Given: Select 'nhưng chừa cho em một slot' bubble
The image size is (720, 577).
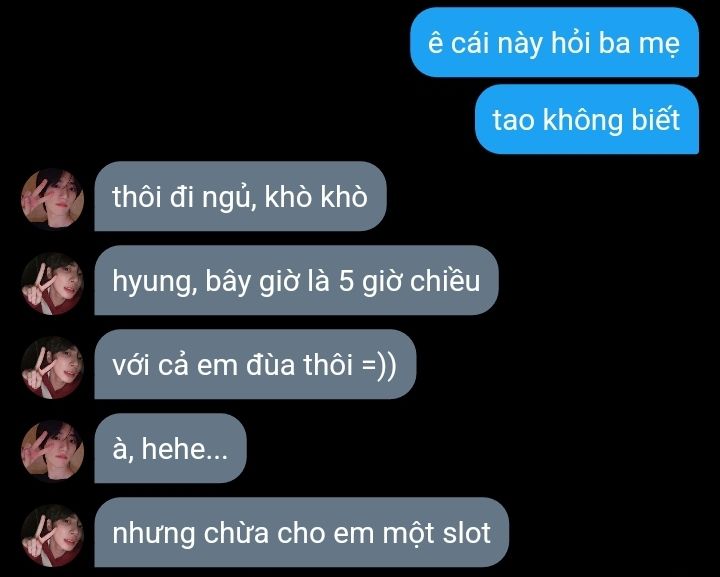Looking at the screenshot, I should click(302, 532).
